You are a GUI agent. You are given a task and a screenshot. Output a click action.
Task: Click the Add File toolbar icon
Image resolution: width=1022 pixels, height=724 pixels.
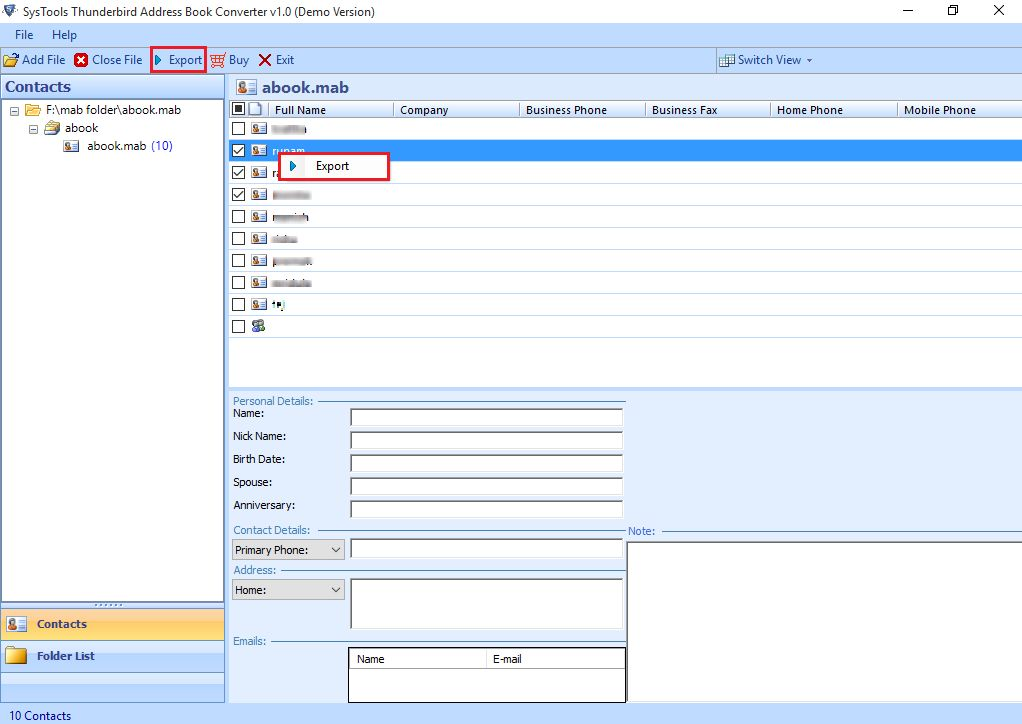tap(11, 60)
